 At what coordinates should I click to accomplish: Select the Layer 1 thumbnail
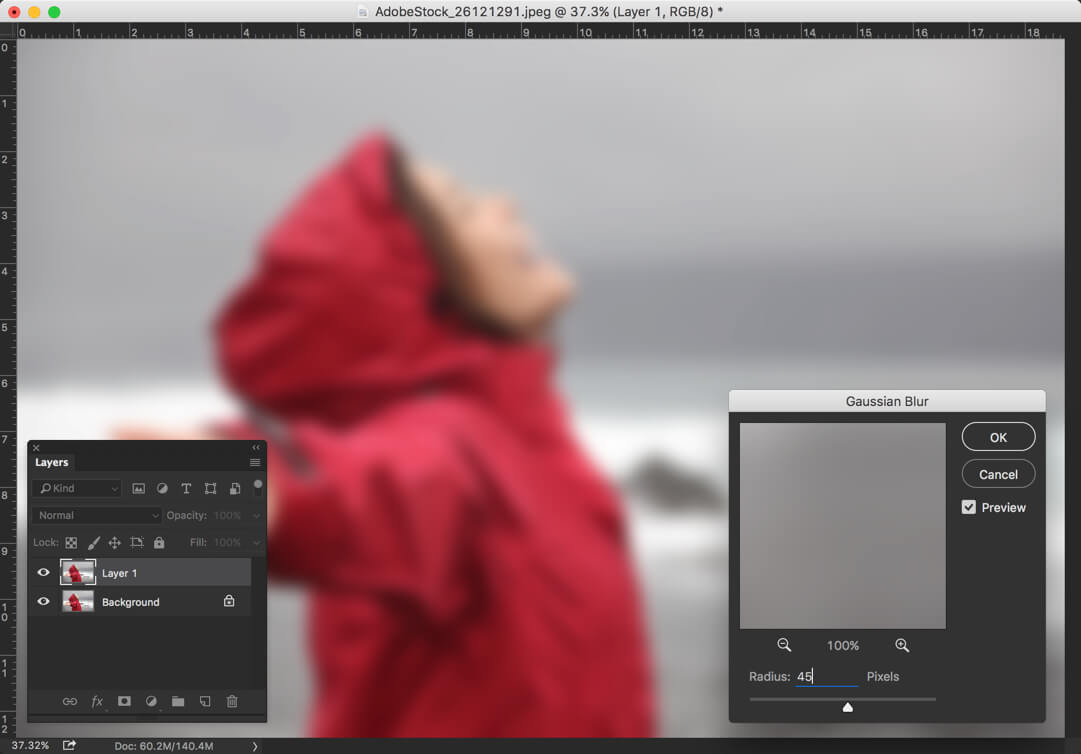click(x=78, y=573)
